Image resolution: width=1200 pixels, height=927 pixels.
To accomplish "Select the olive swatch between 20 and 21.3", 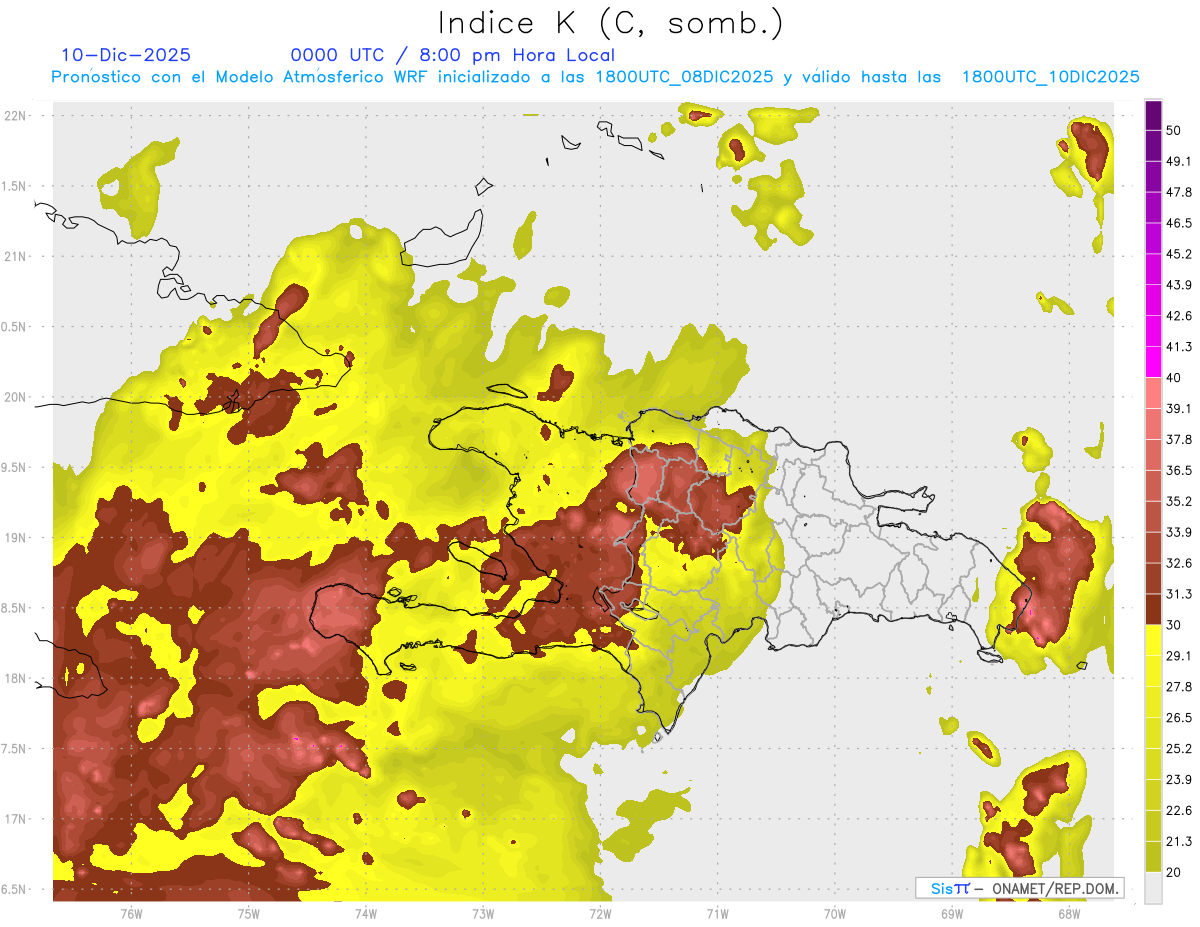I will tap(1154, 856).
